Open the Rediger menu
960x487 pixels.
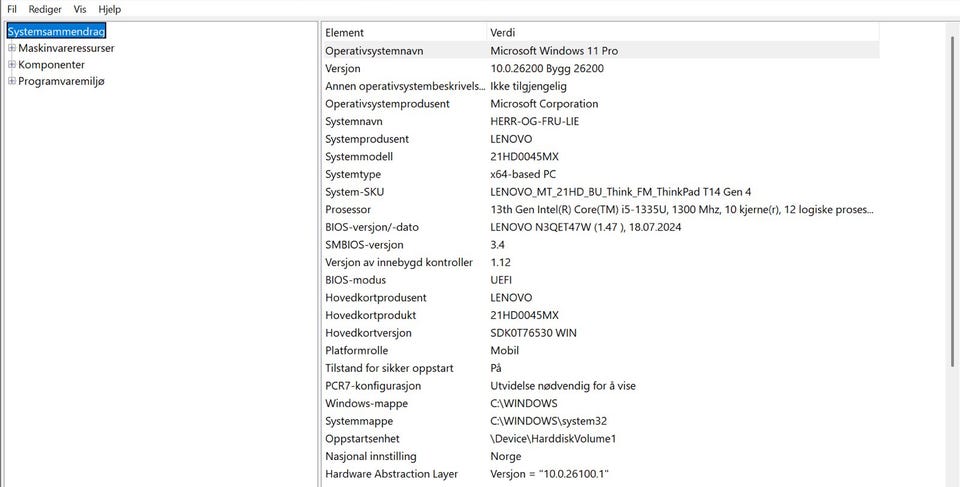[45, 9]
